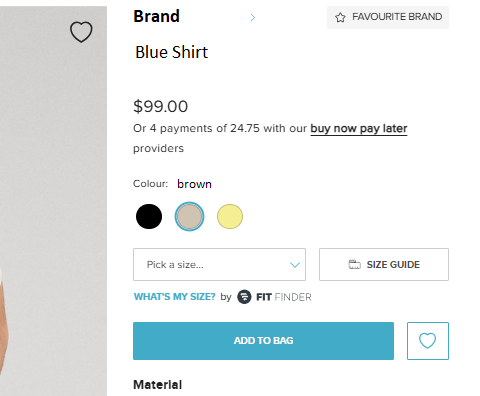The height and width of the screenshot is (396, 480).
Task: Mark as Favourite Brand
Action: pyautogui.click(x=388, y=17)
